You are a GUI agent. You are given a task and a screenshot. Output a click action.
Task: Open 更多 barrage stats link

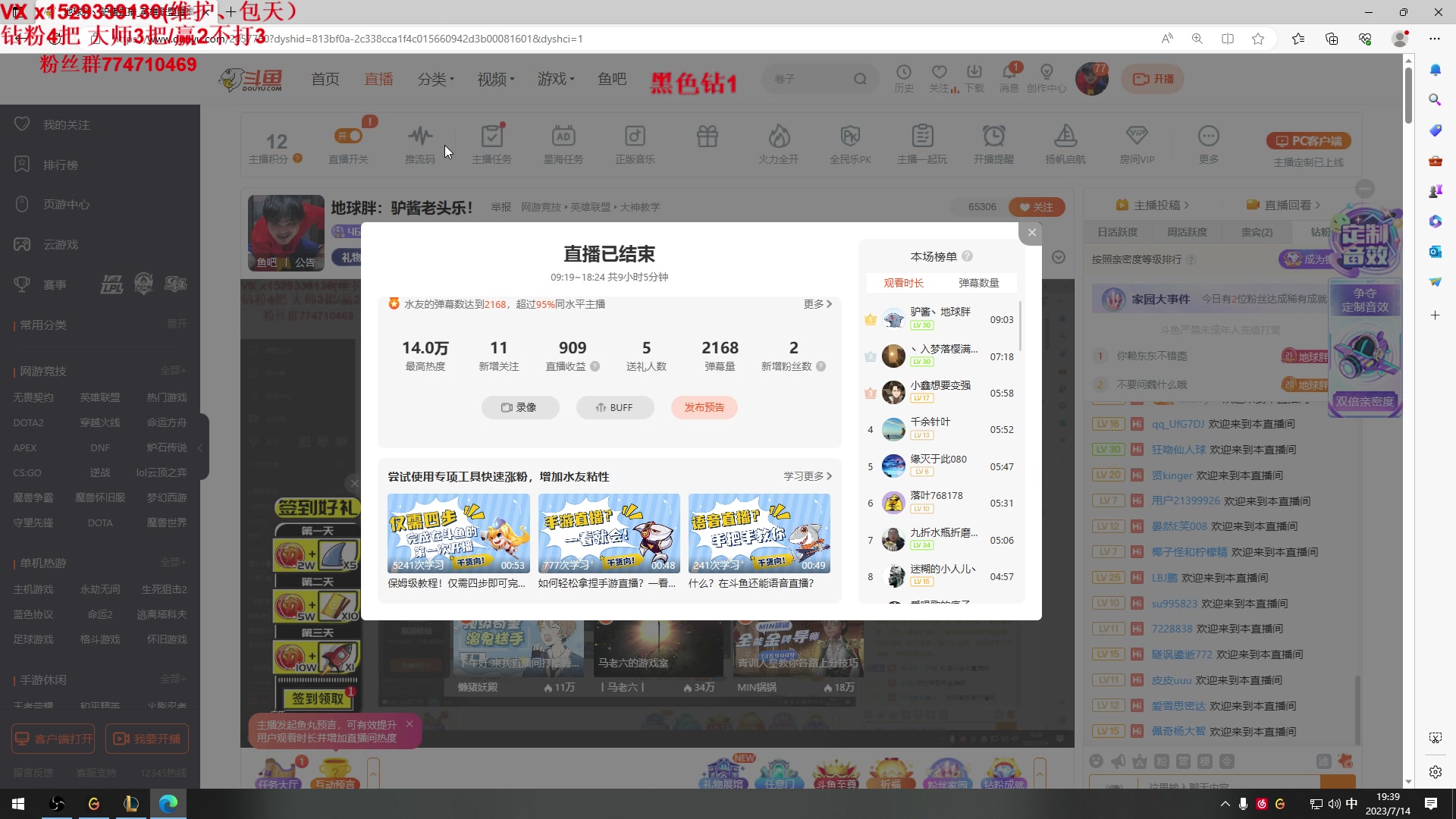tap(817, 304)
